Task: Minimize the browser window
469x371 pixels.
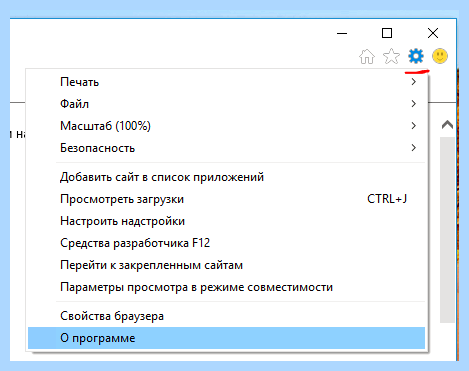Action: (x=342, y=33)
